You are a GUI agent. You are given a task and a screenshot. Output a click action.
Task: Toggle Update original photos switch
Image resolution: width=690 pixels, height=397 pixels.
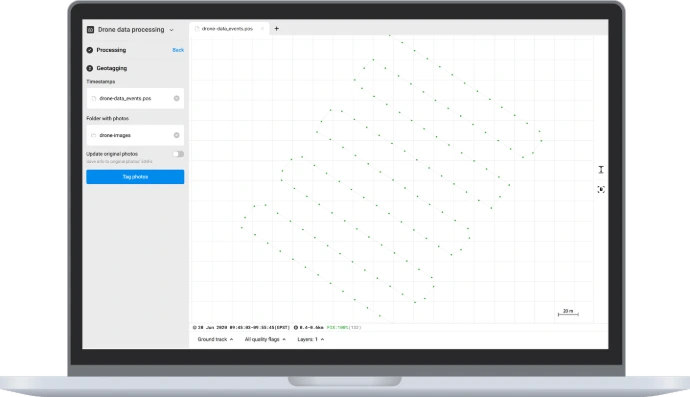coord(178,154)
